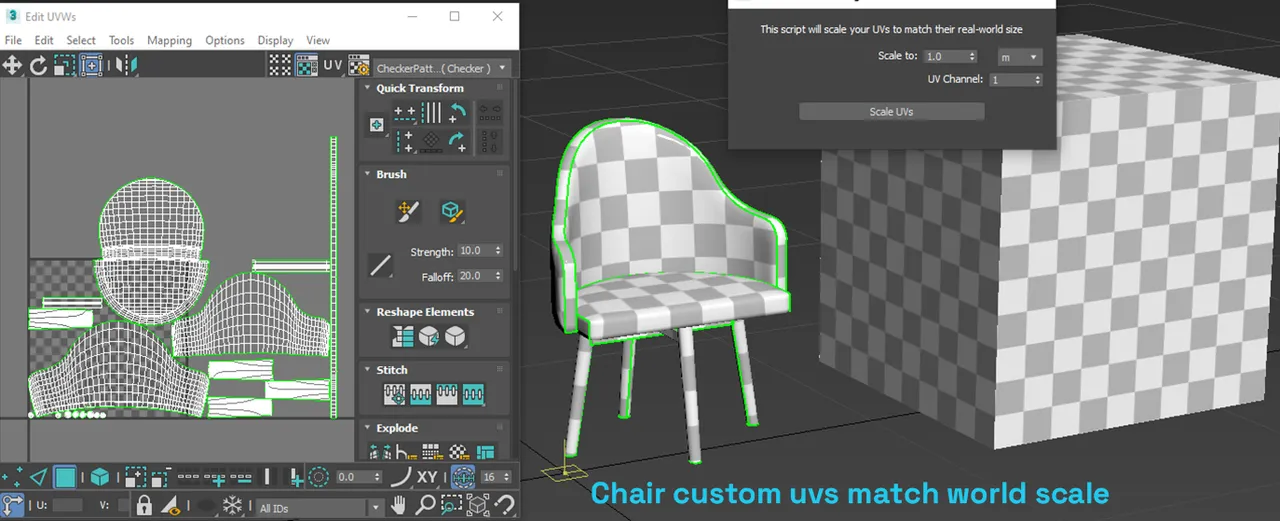Select the Paint Move brush
This screenshot has height=521, width=1280.
coord(407,211)
